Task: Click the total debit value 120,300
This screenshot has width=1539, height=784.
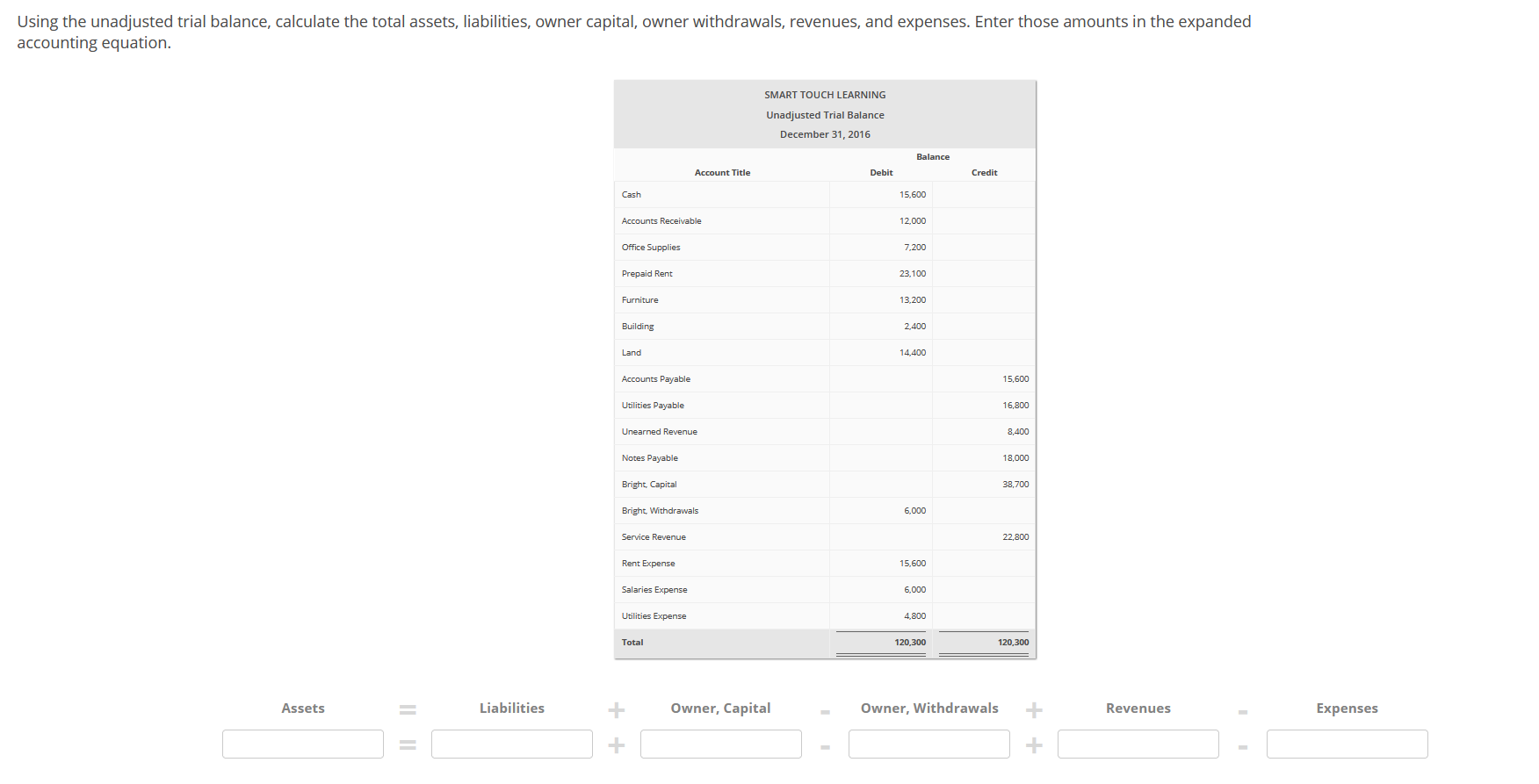Action: point(910,643)
